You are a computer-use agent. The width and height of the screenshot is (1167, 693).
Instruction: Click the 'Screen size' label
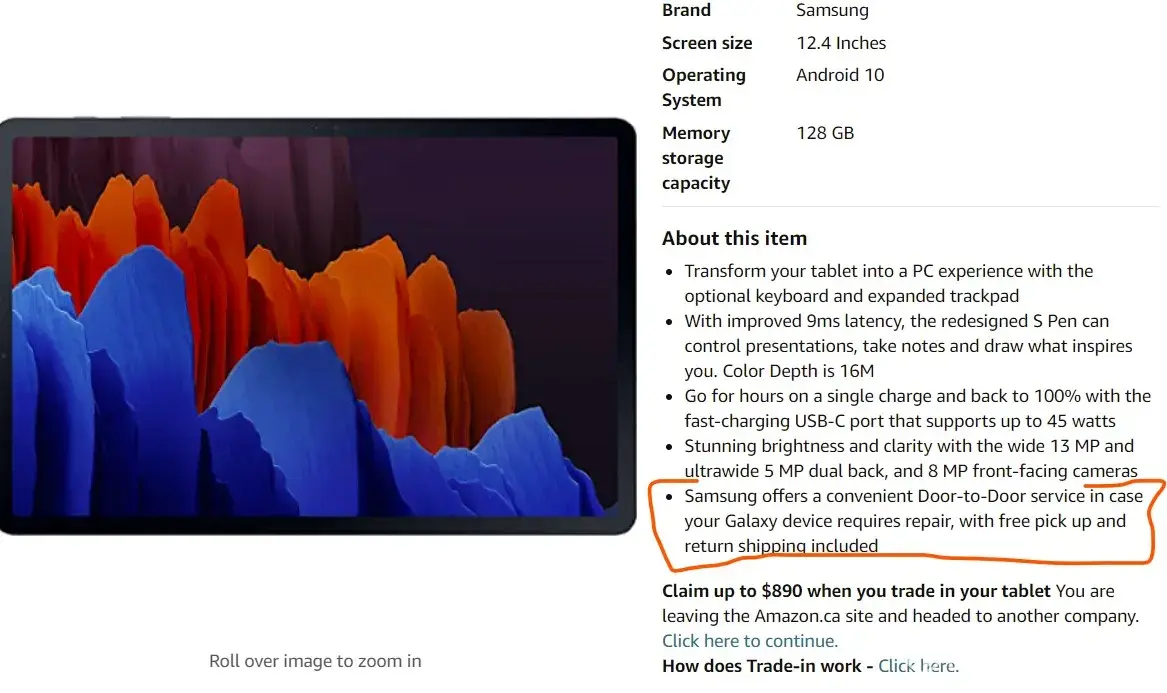point(707,43)
